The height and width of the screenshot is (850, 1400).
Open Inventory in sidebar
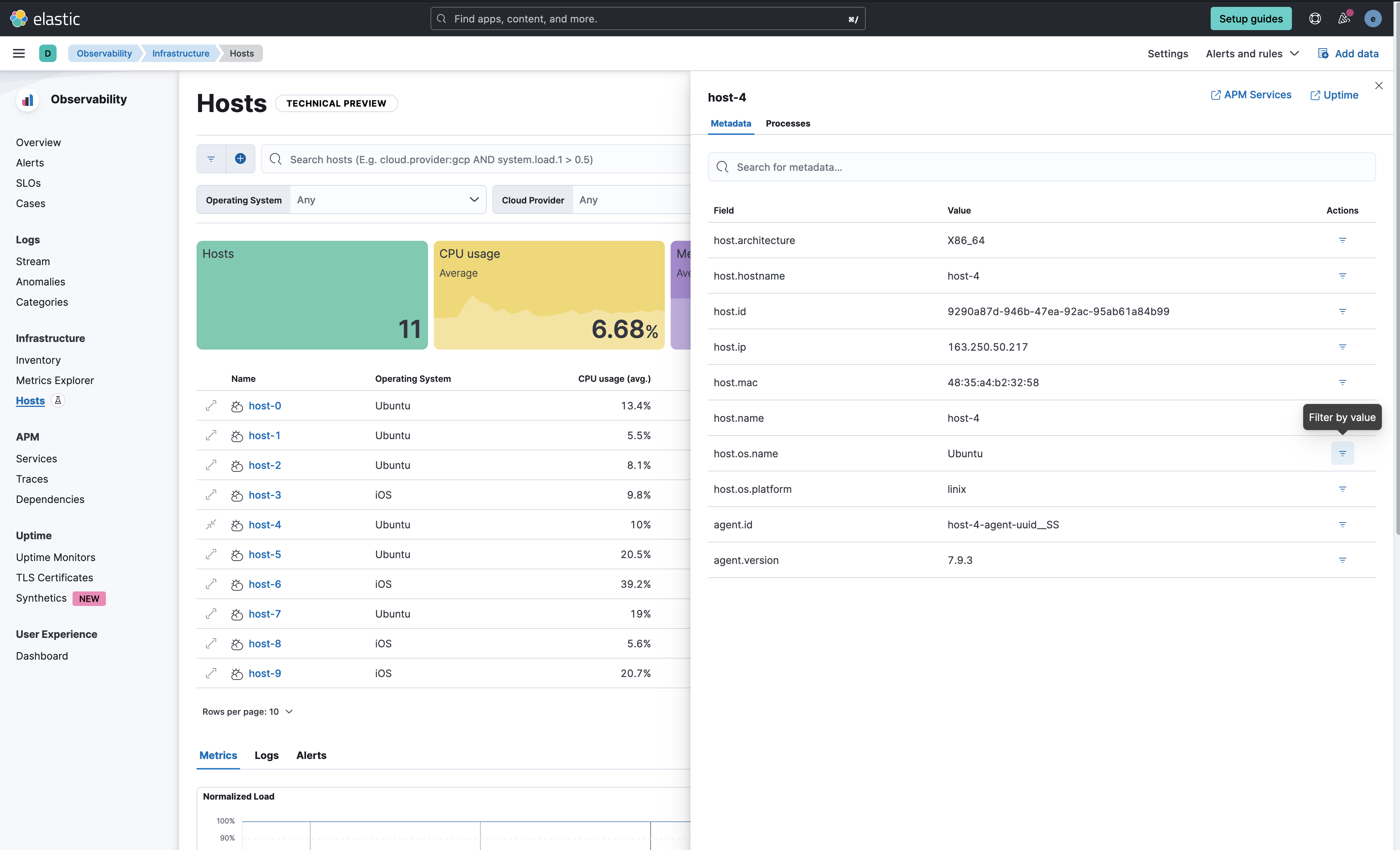(38, 360)
